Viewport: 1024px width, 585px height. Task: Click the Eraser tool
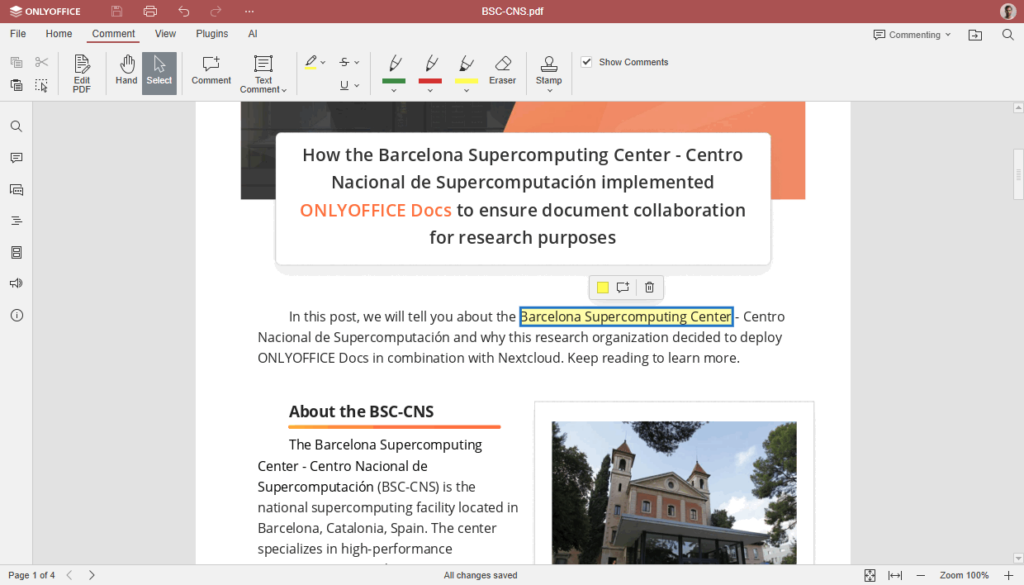click(502, 70)
